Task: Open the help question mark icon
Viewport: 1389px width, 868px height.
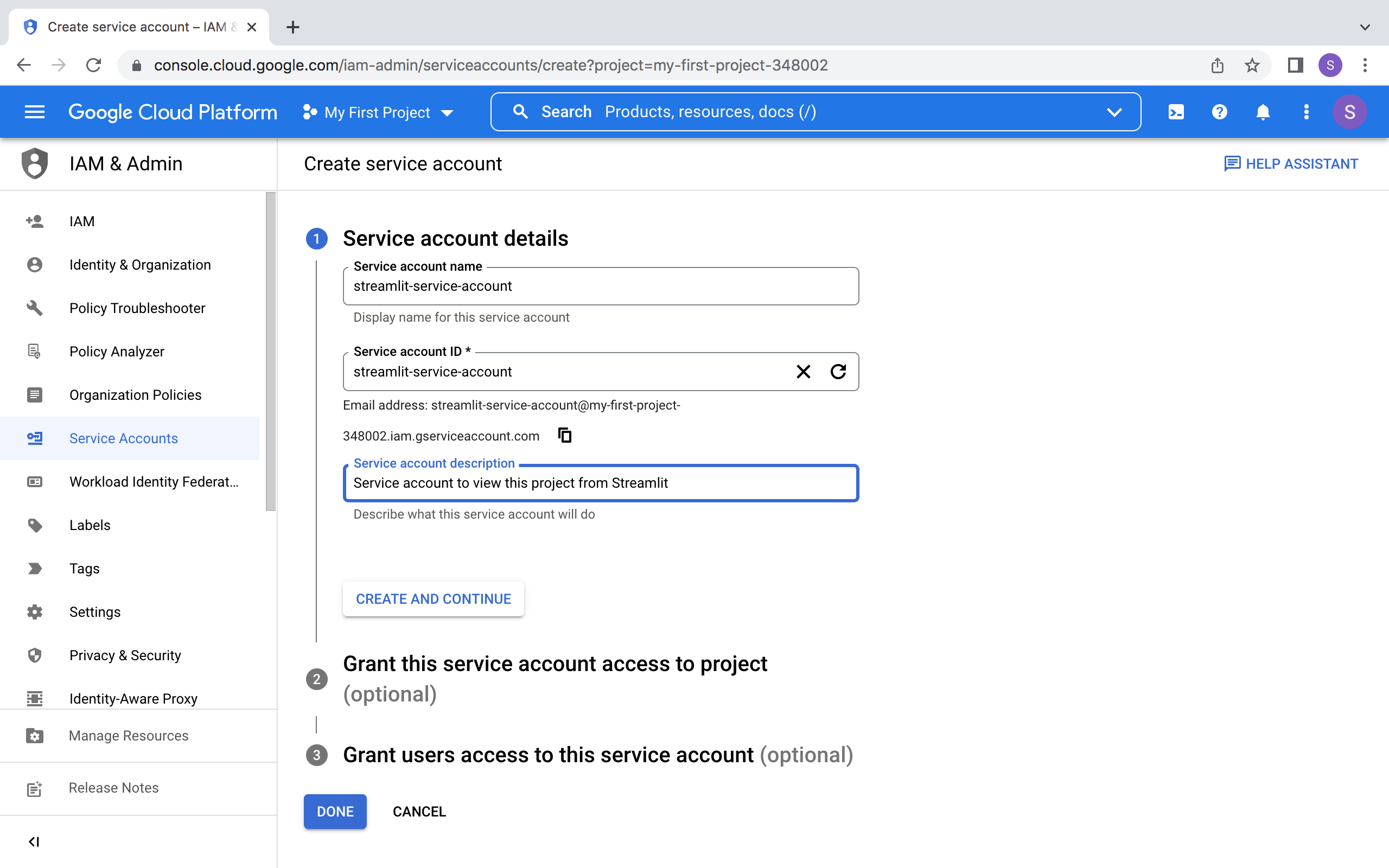Action: click(1219, 112)
